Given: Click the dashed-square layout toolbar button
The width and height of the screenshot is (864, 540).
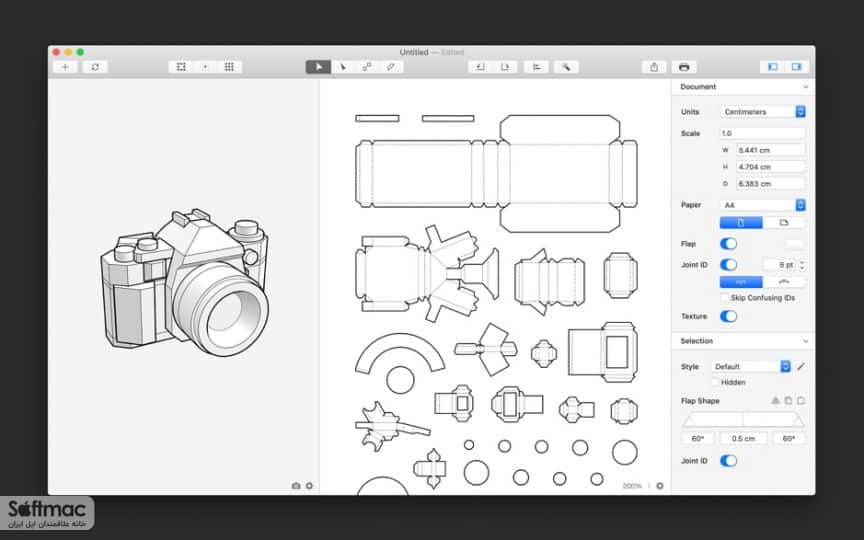Looking at the screenshot, I should click(181, 67).
